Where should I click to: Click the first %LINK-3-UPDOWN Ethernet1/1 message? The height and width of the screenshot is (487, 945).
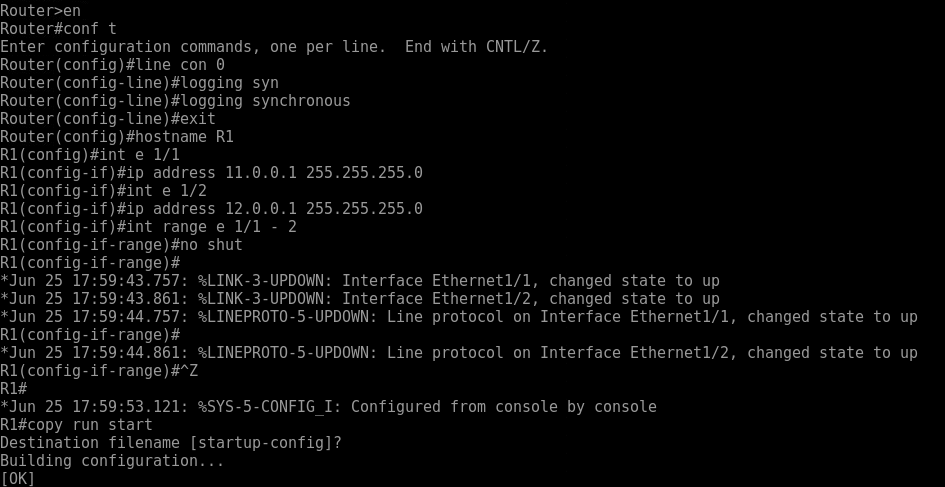360,281
